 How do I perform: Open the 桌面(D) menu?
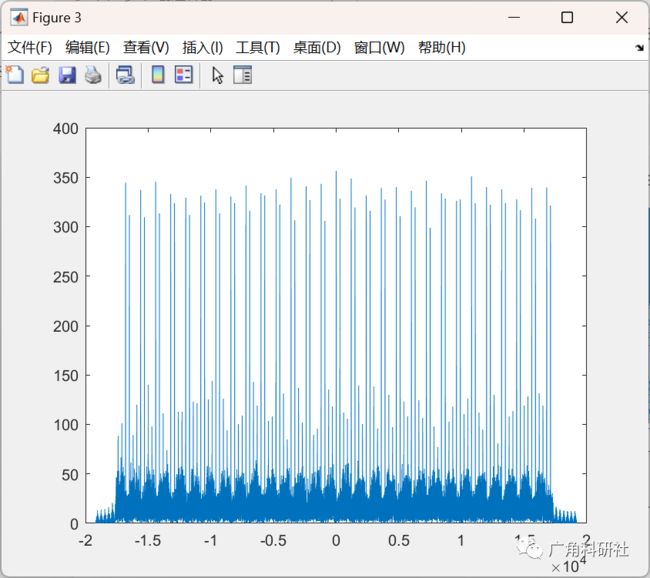pyautogui.click(x=317, y=47)
